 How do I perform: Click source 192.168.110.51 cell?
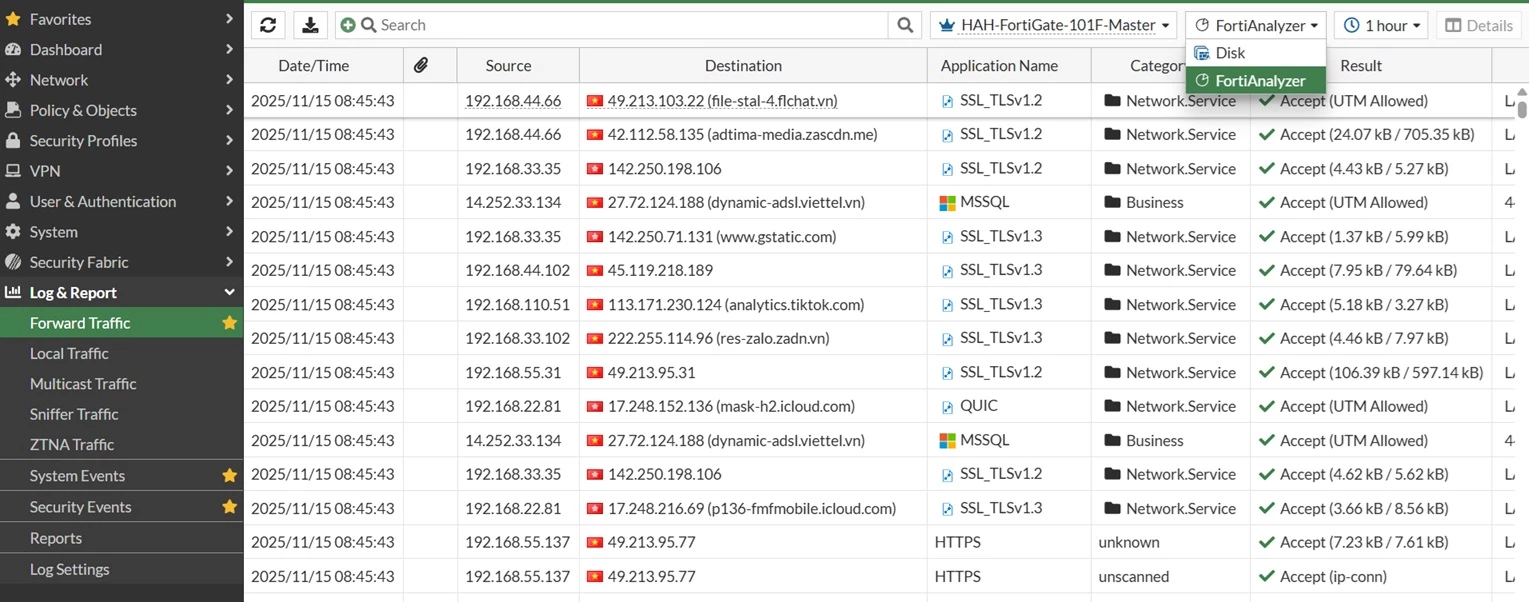click(517, 305)
